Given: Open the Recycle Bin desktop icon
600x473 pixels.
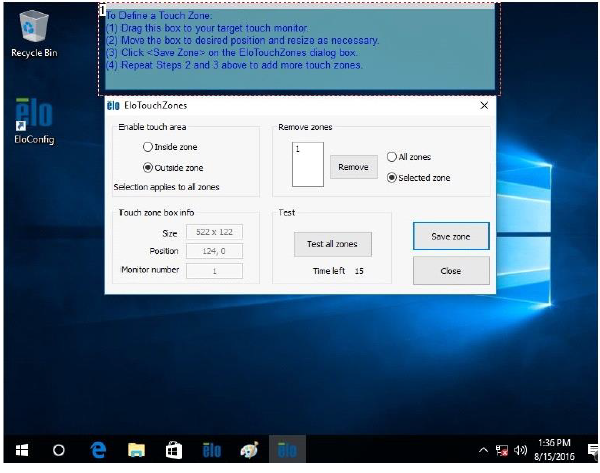Looking at the screenshot, I should [x=34, y=34].
